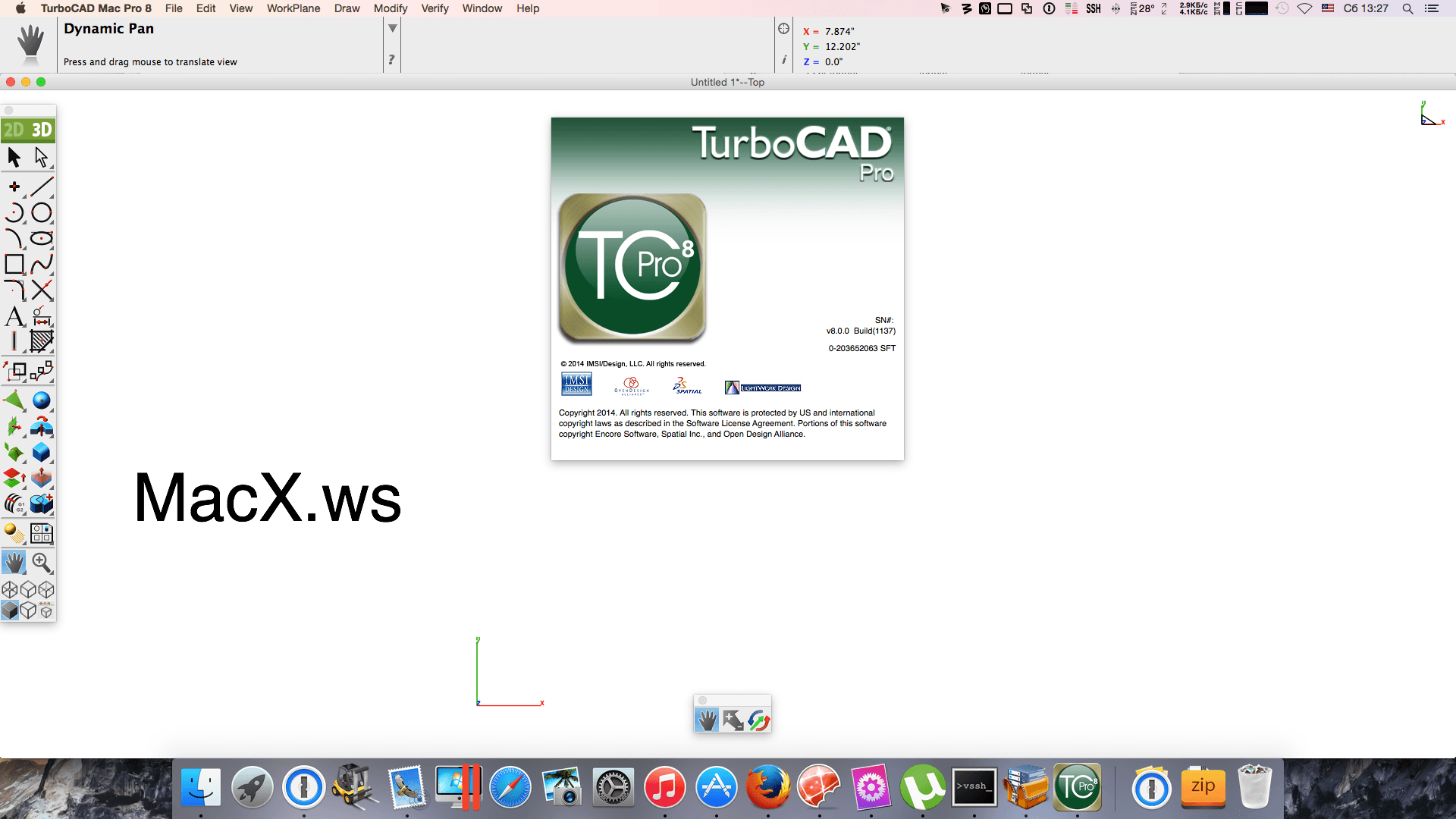Select the cursor-zoom icon in floating palette
Screen dimensions: 1456x819
pos(733,720)
